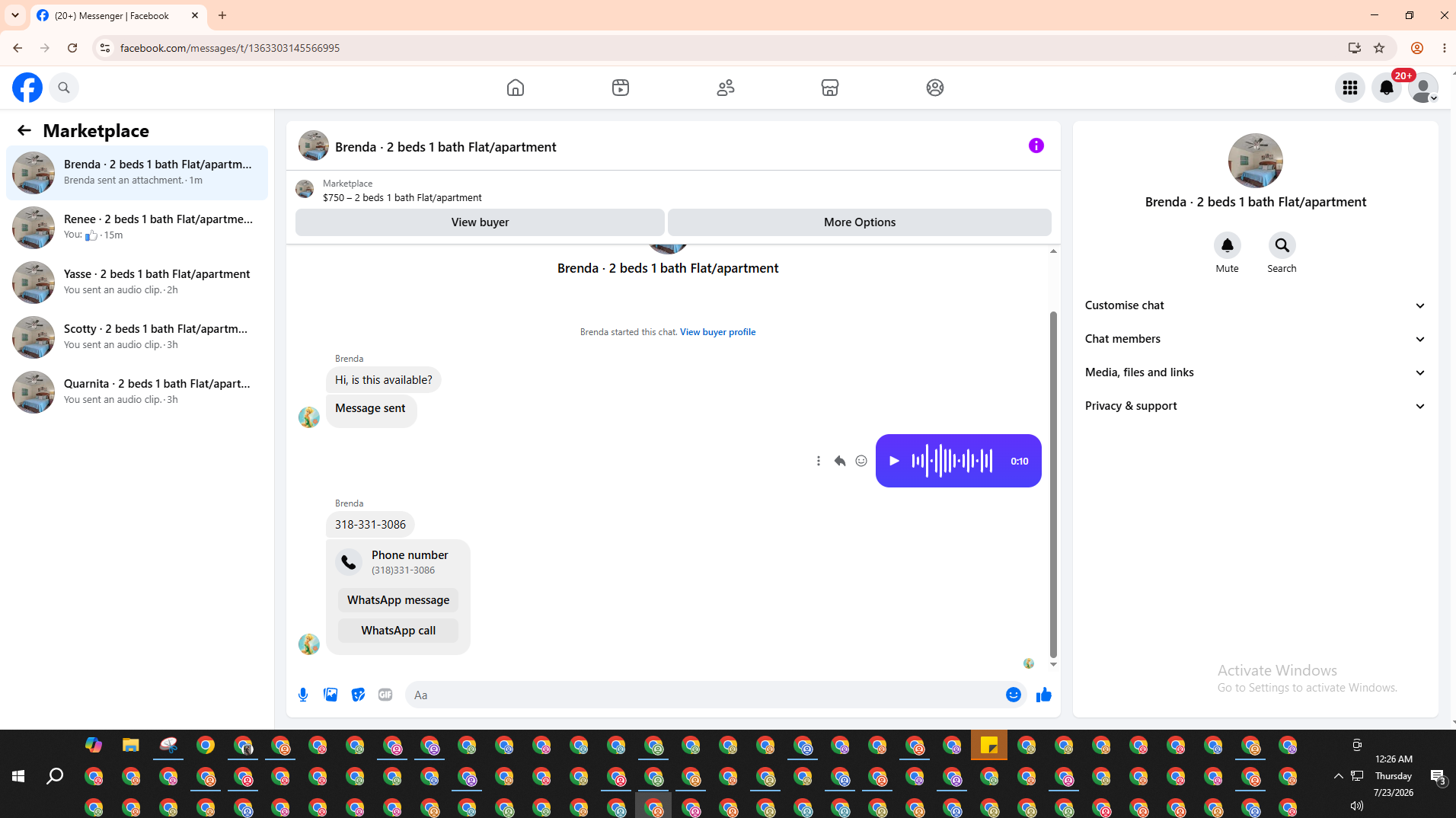Click the phone handset icon in the card

(x=349, y=562)
